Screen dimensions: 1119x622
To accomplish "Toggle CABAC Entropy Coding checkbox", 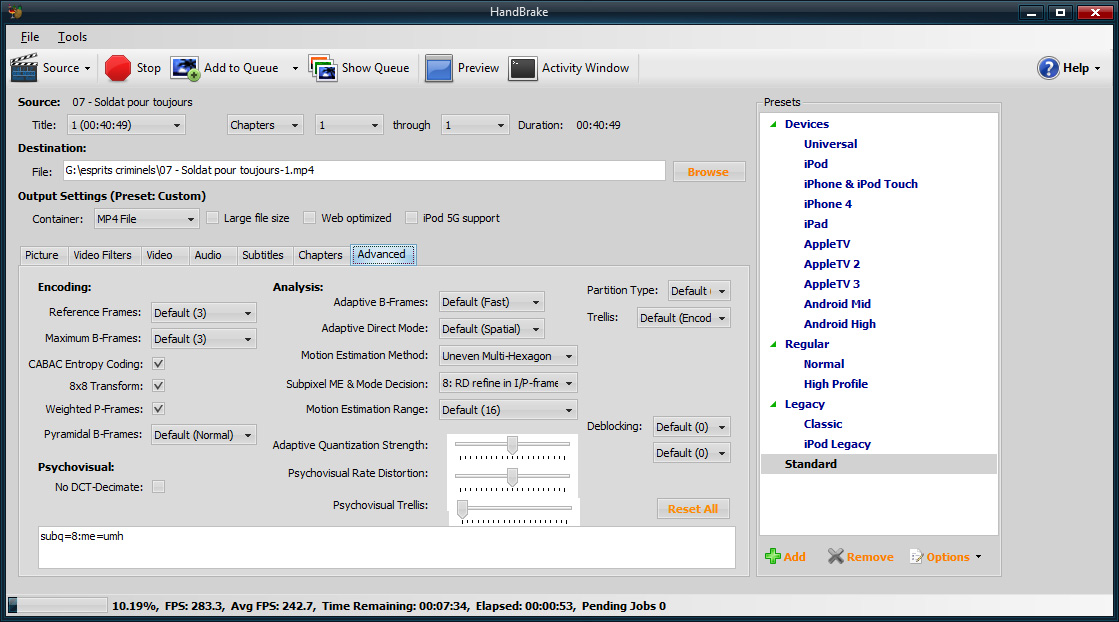I will click(x=158, y=364).
